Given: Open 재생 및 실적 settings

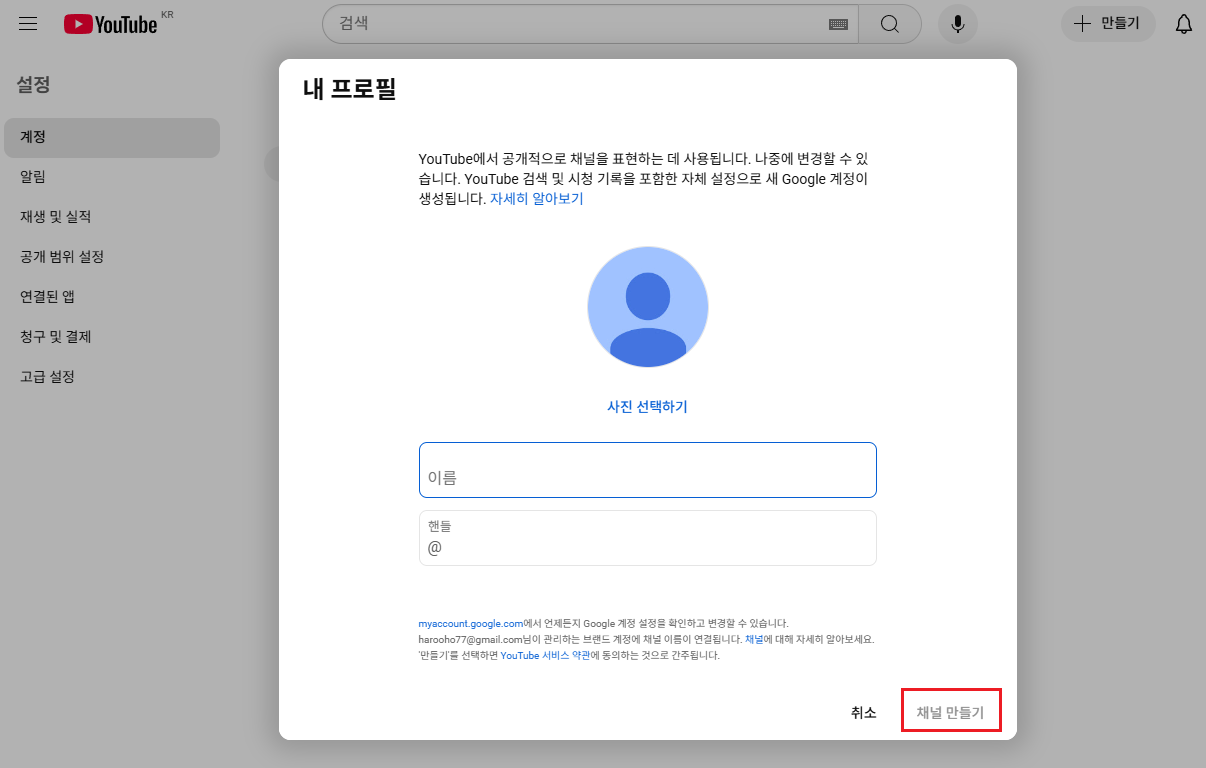Looking at the screenshot, I should click(112, 216).
